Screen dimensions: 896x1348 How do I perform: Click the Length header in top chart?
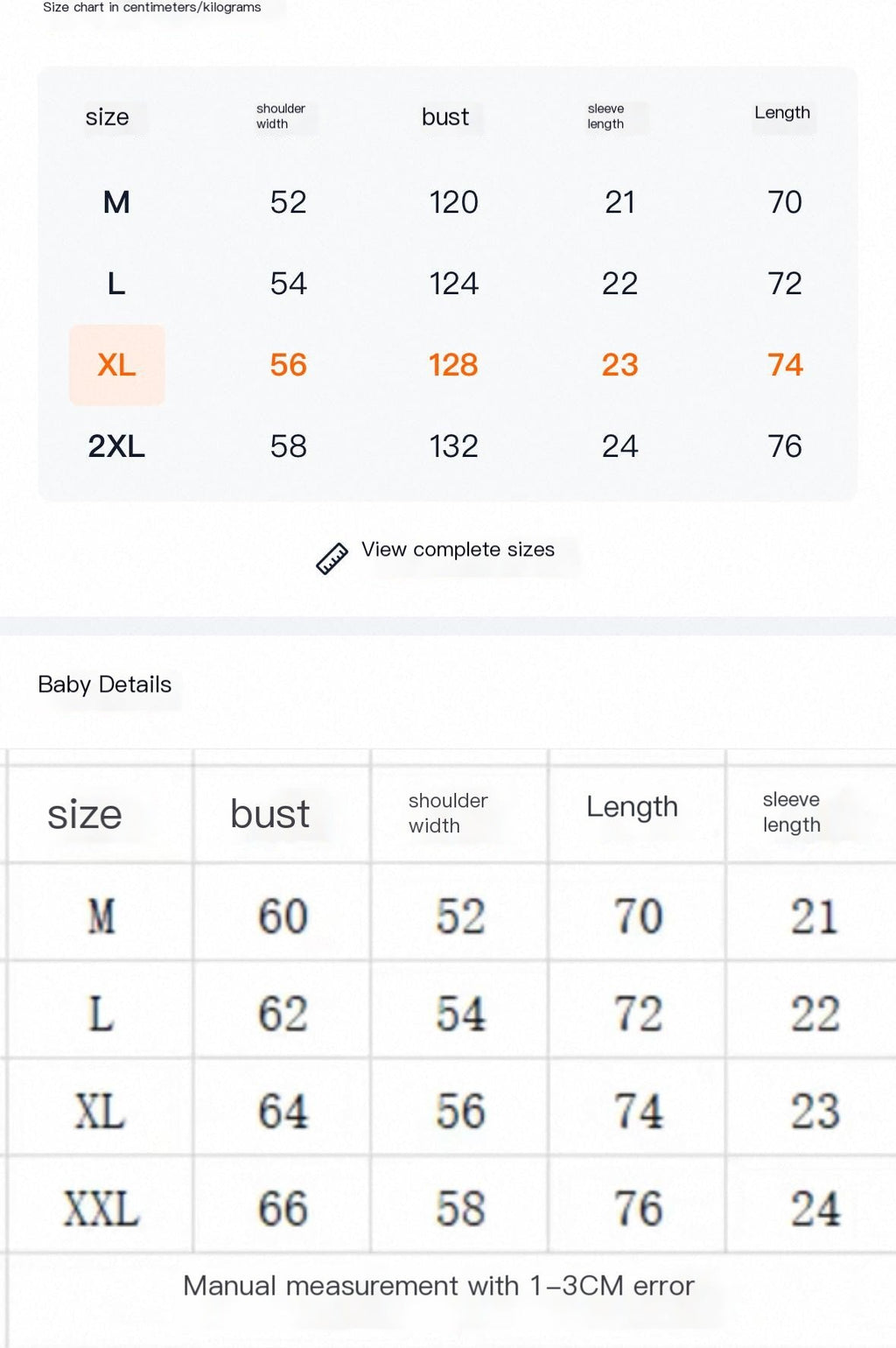782,113
